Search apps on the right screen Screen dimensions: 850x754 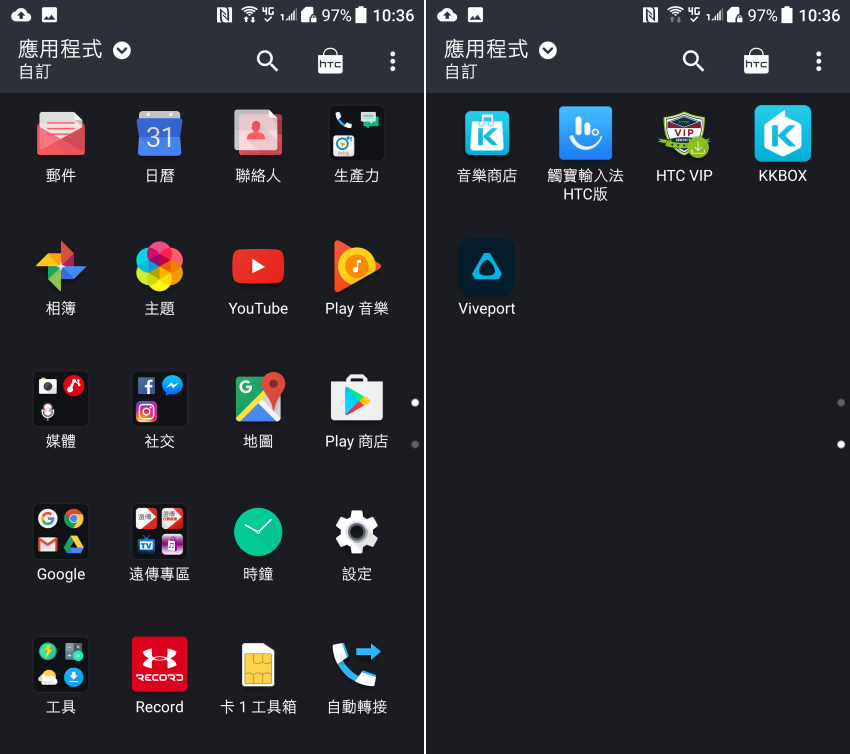click(x=693, y=61)
